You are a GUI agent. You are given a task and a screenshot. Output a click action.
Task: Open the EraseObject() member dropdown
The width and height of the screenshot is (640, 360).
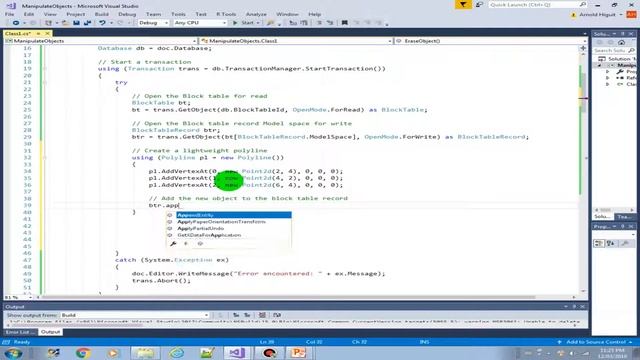pyautogui.click(x=491, y=41)
